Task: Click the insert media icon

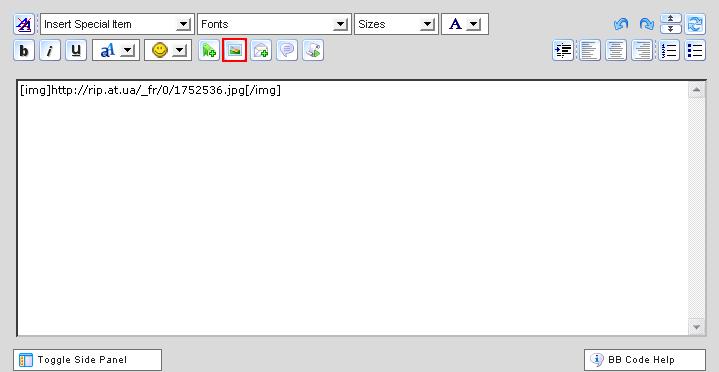Action: coord(313,50)
